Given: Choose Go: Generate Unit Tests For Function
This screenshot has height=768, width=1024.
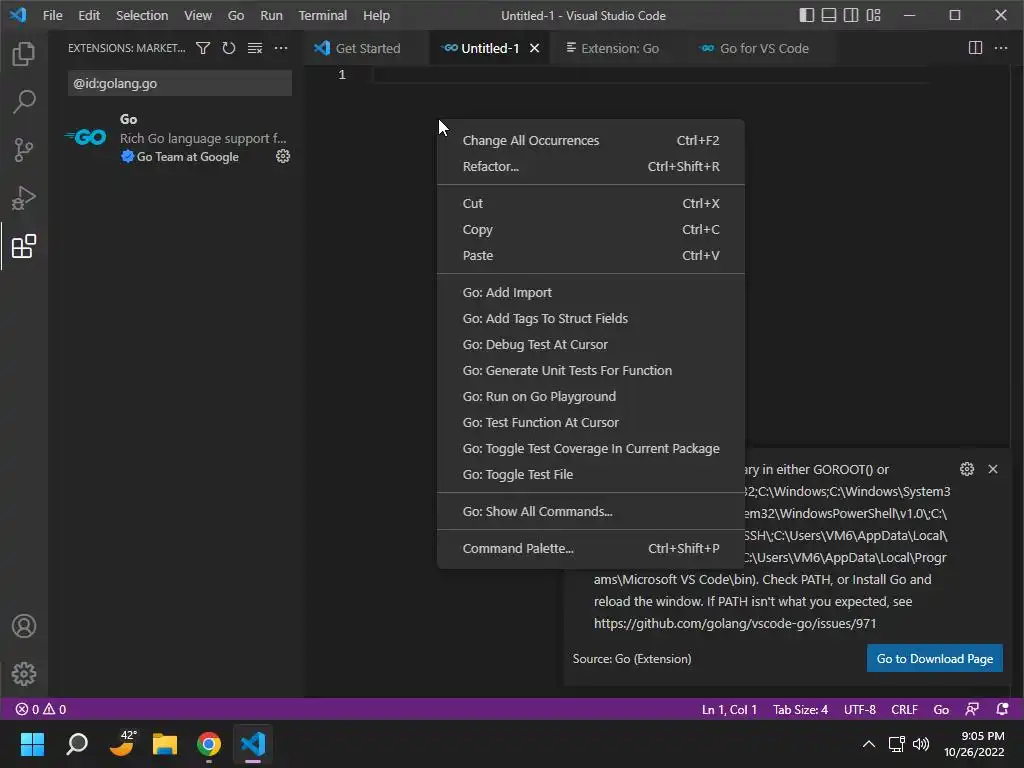Looking at the screenshot, I should point(590,370).
